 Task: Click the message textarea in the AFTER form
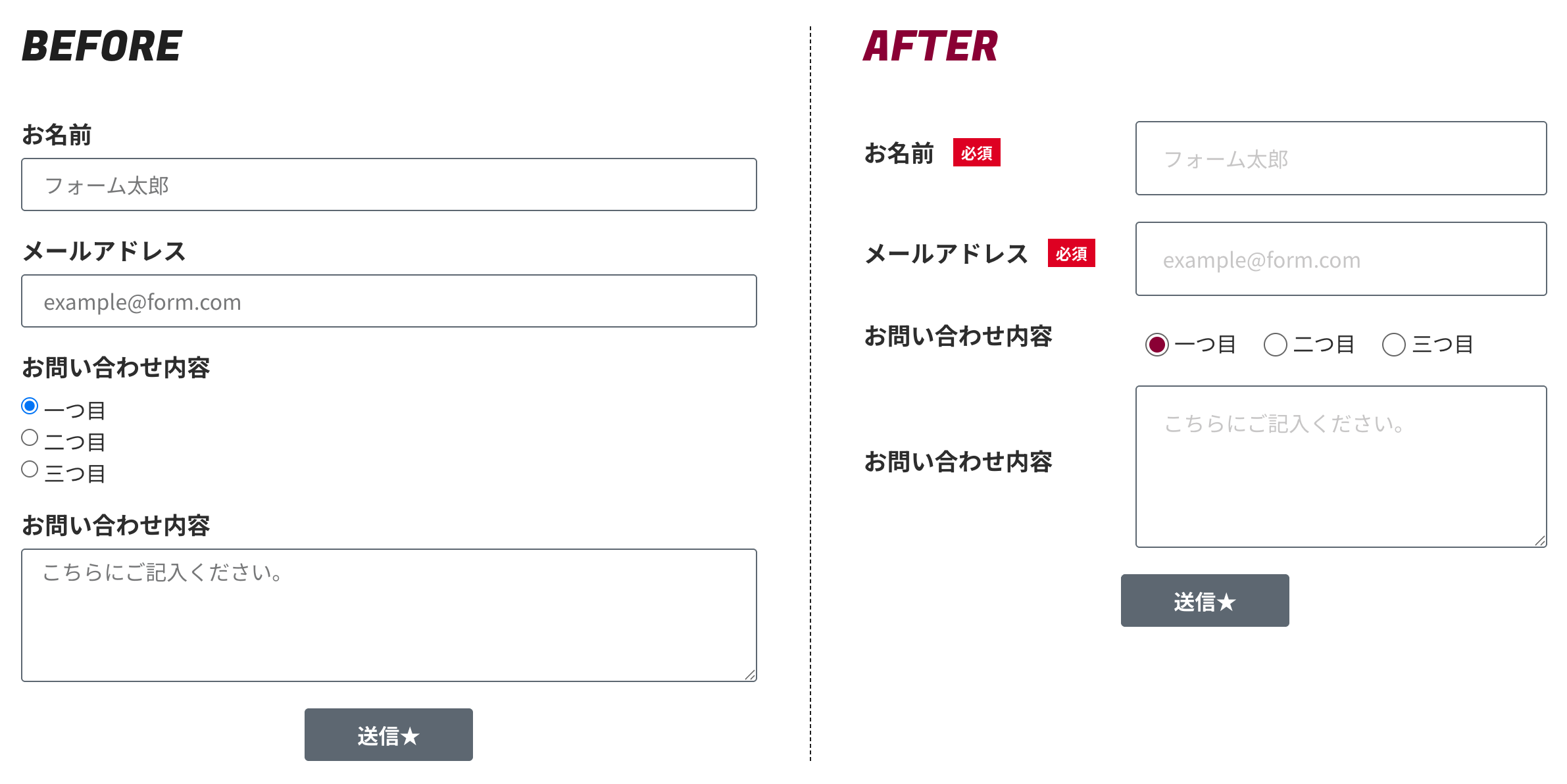[x=1341, y=466]
